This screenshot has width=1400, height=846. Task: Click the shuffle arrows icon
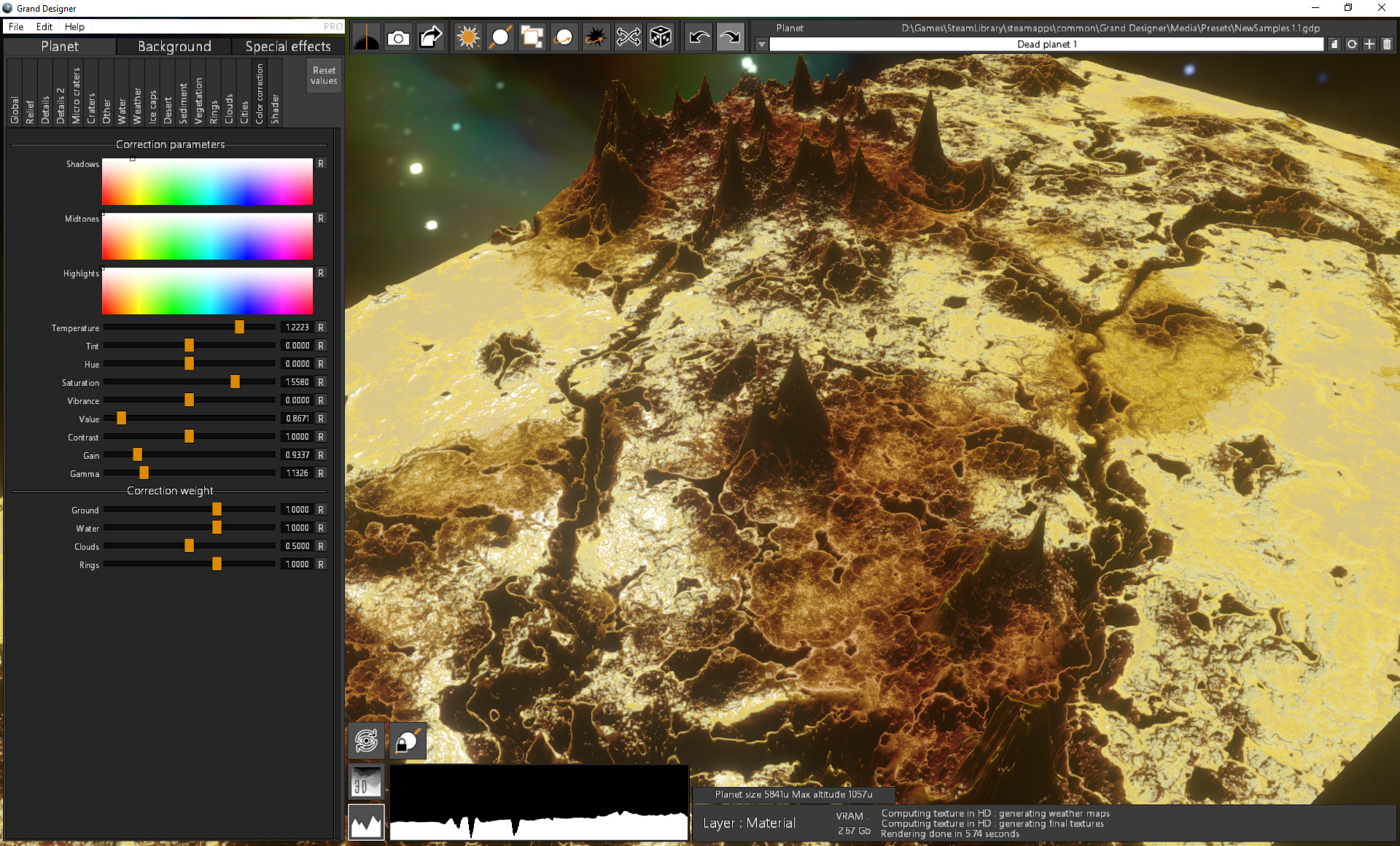point(628,36)
